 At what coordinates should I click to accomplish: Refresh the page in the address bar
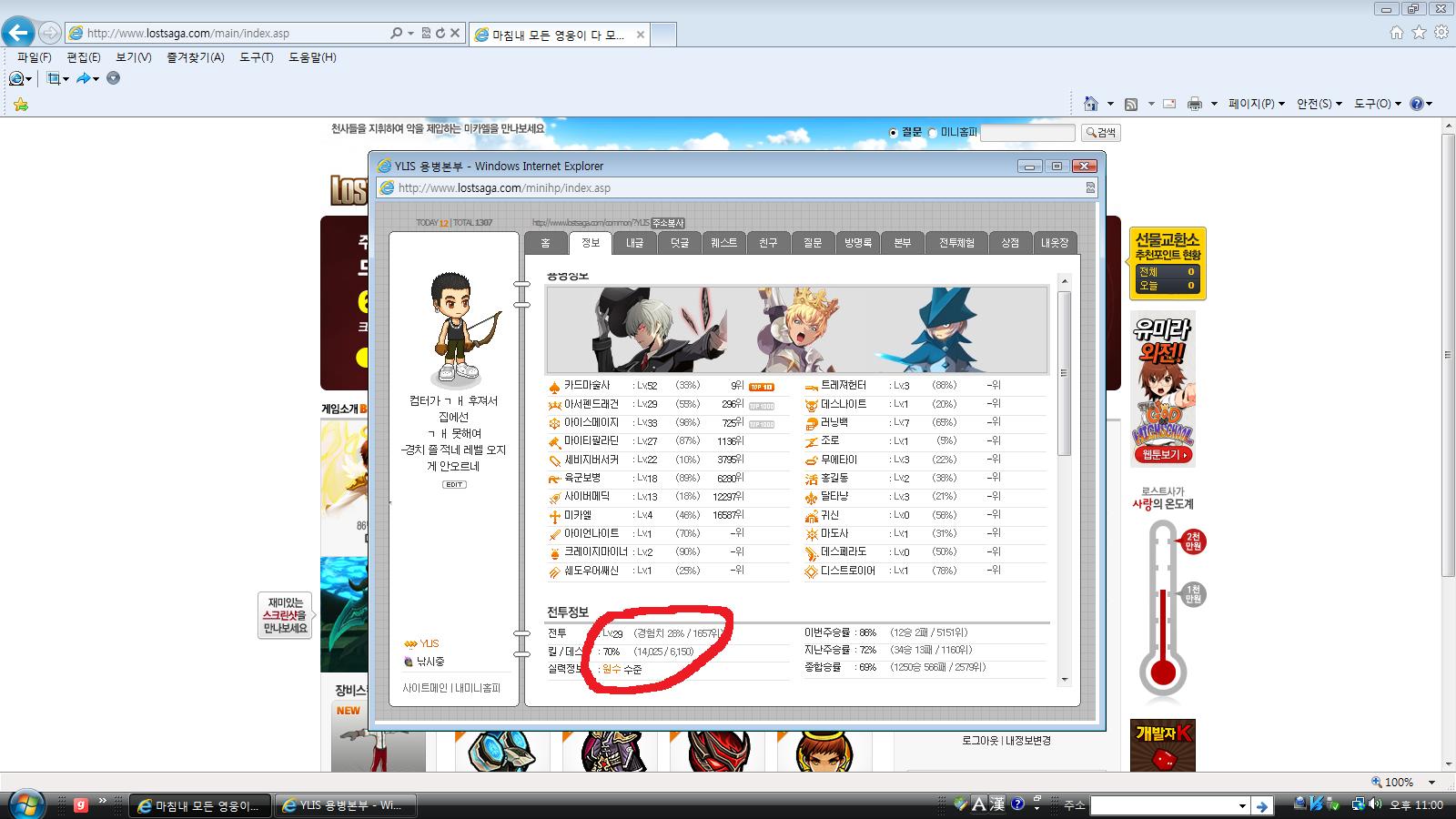coord(440,33)
